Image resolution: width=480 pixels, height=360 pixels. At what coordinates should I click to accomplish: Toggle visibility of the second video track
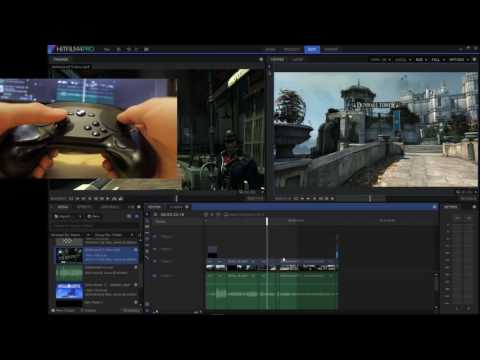click(x=155, y=249)
